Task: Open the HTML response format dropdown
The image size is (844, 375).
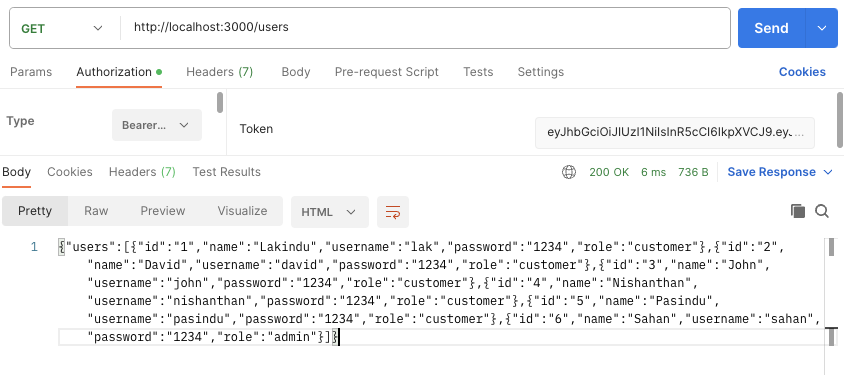Action: pos(329,212)
